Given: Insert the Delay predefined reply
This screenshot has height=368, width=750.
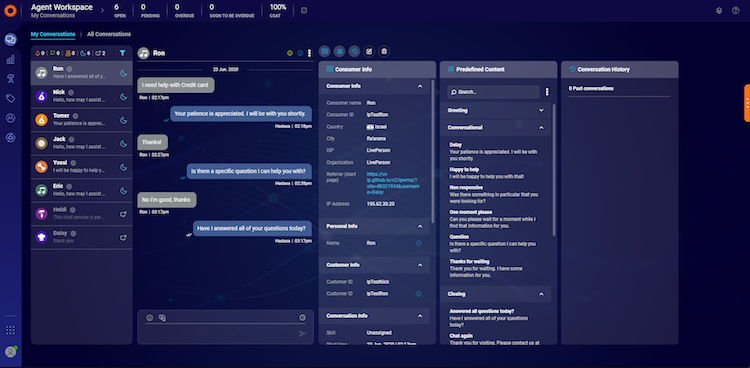Looking at the screenshot, I should 494,151.
